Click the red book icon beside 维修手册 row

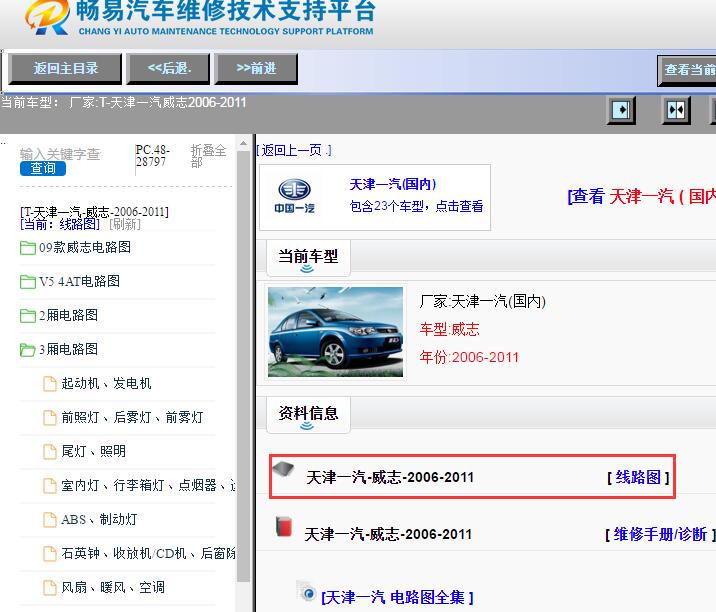tap(284, 526)
